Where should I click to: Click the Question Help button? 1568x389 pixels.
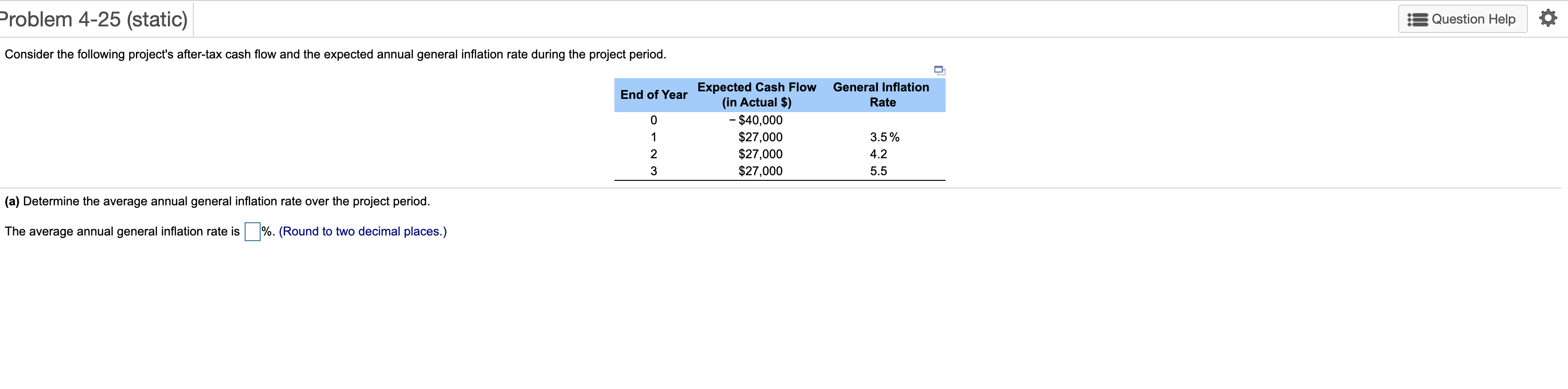[x=1462, y=19]
